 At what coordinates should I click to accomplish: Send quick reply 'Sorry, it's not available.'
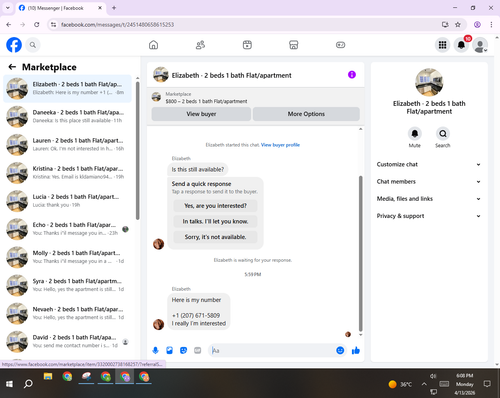[x=215, y=237]
